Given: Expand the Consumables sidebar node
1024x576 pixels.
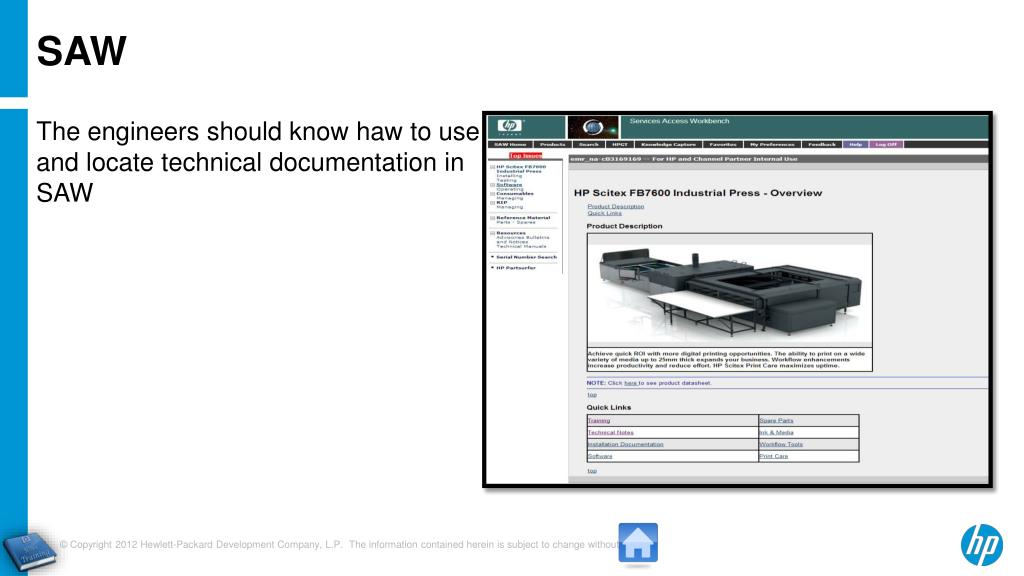Looking at the screenshot, I should click(x=492, y=194).
